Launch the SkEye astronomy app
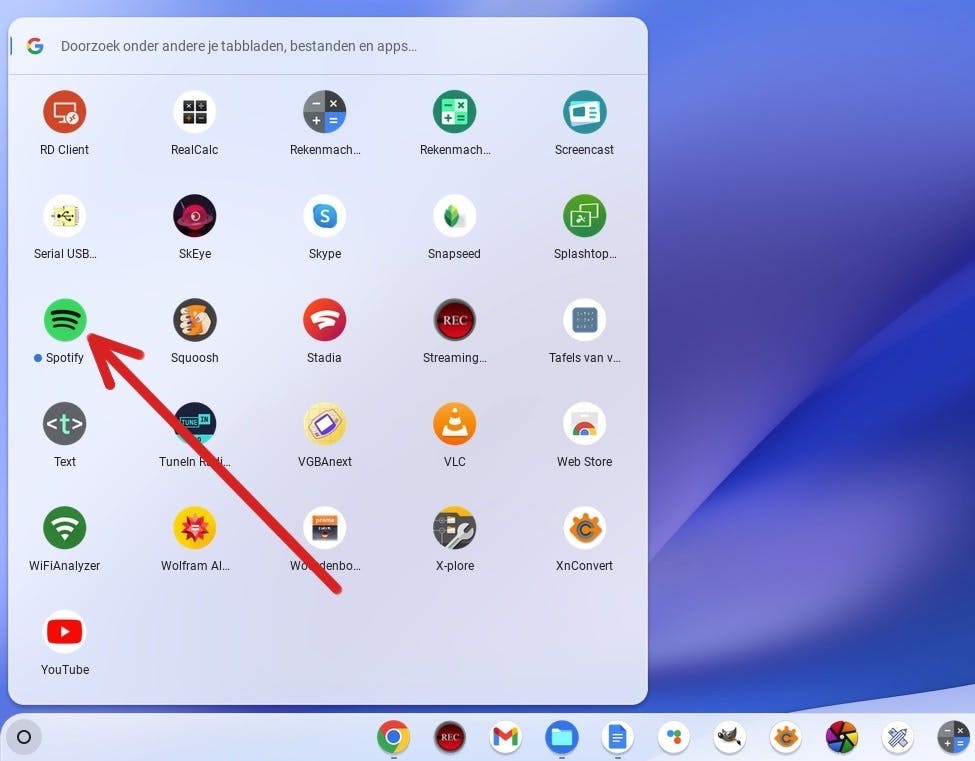 (195, 216)
